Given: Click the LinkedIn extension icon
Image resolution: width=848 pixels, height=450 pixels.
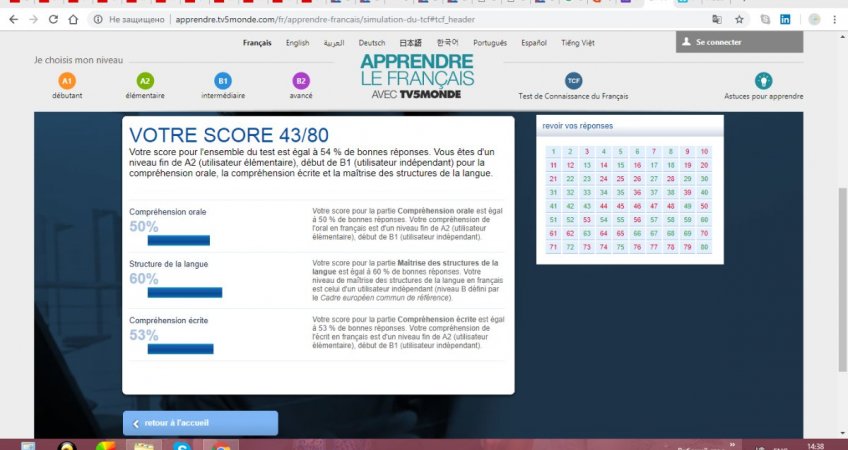Looking at the screenshot, I should tap(785, 19).
